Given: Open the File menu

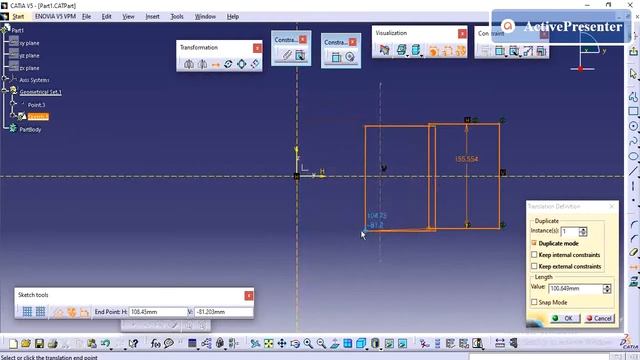Looking at the screenshot, I should (87, 17).
